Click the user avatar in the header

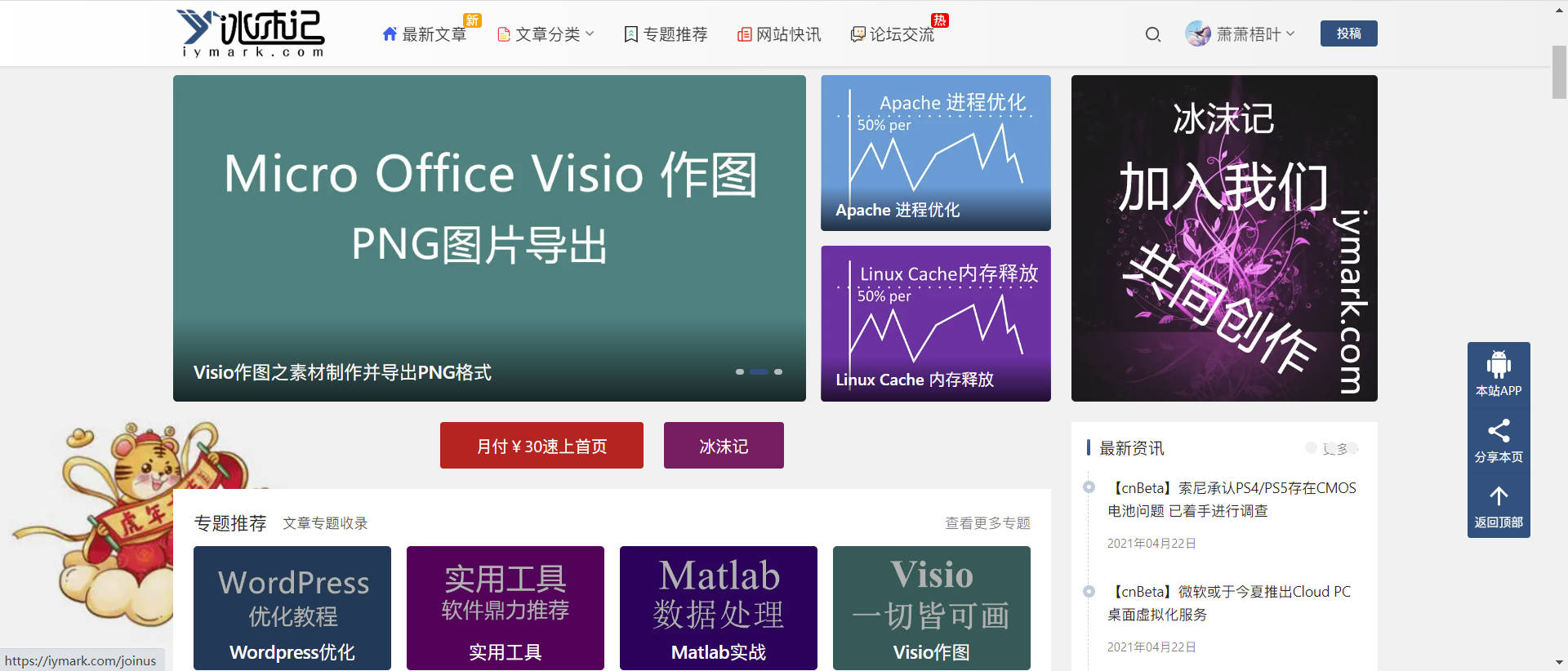coord(1197,34)
